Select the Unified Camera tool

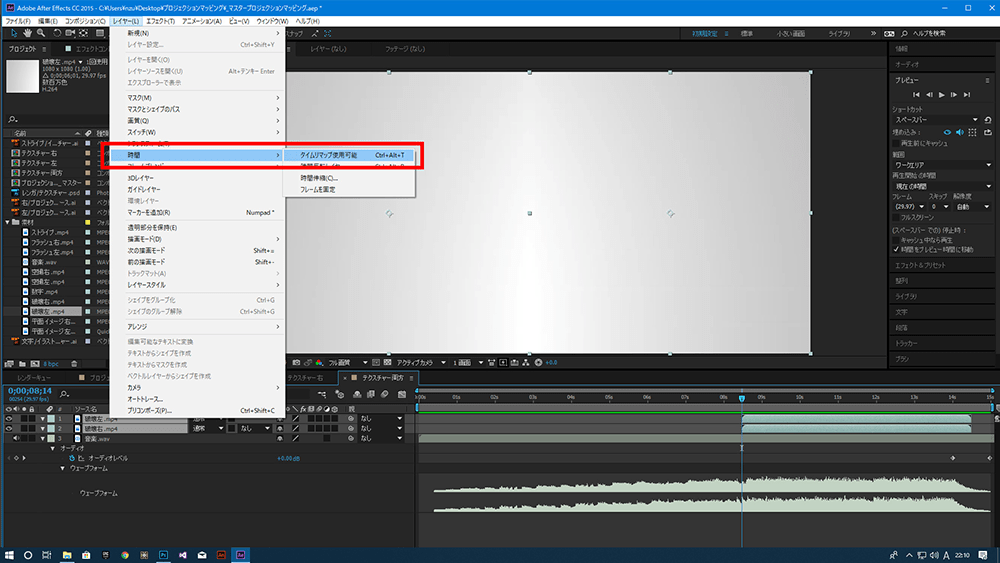pos(70,33)
